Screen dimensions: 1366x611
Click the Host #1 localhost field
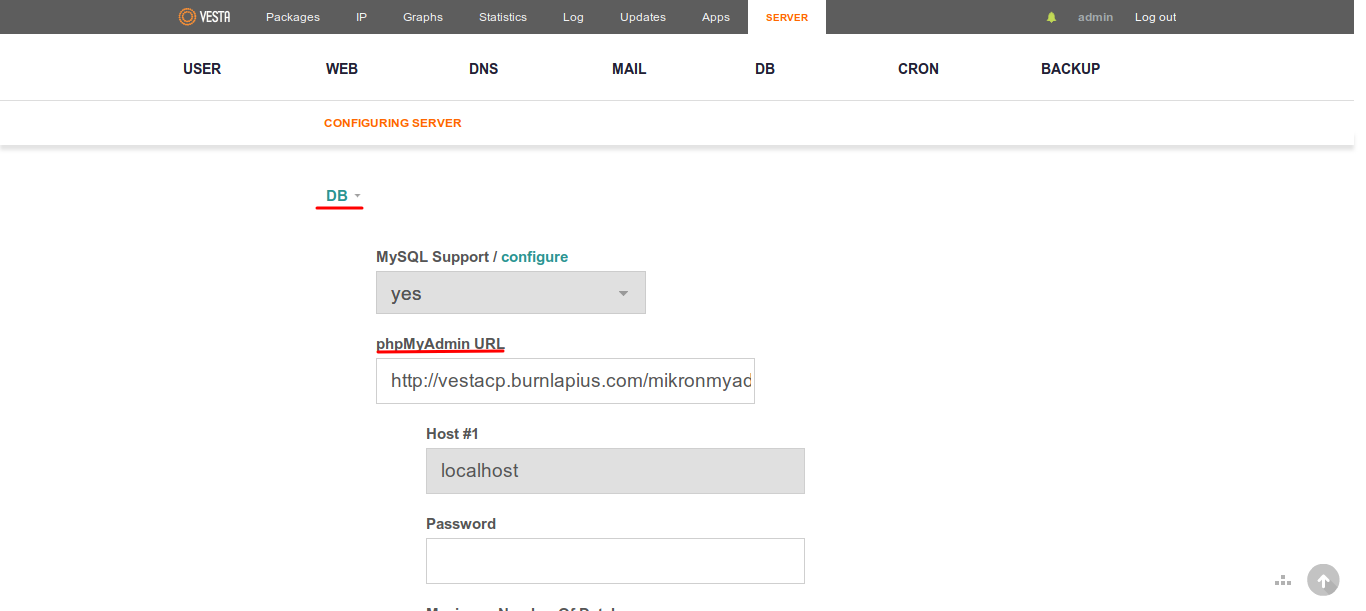pos(615,471)
